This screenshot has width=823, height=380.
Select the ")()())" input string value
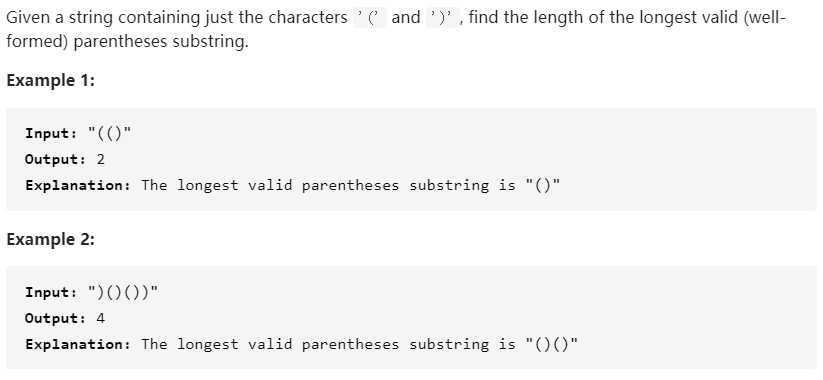pyautogui.click(x=123, y=292)
